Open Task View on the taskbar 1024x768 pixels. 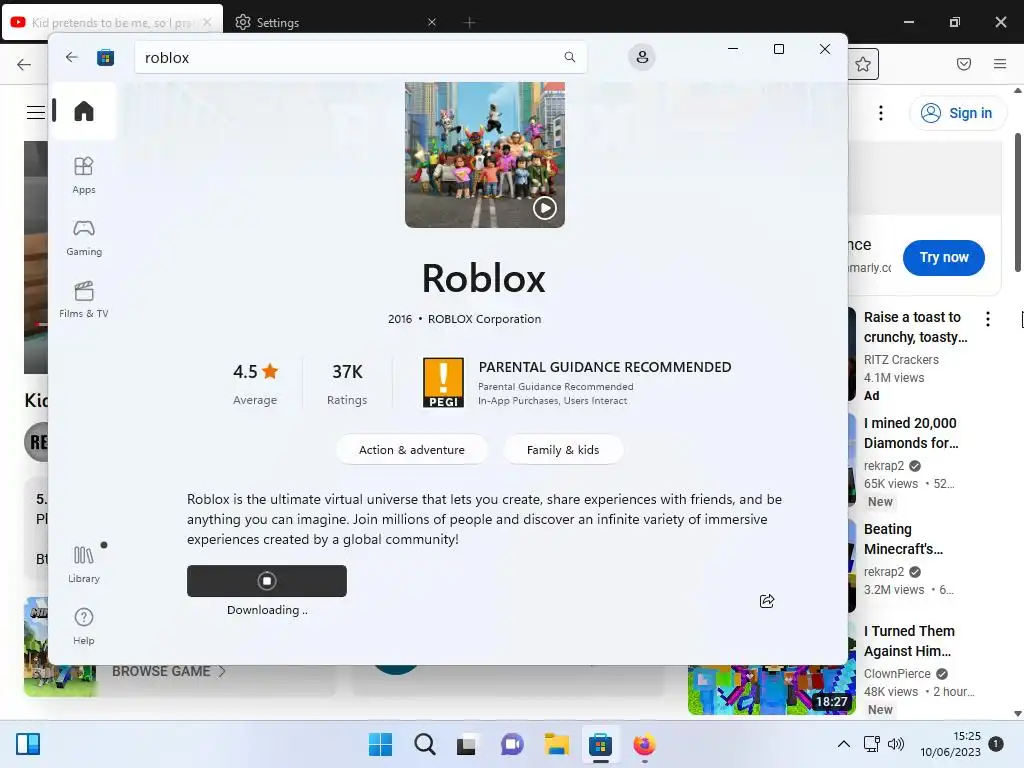(x=466, y=744)
